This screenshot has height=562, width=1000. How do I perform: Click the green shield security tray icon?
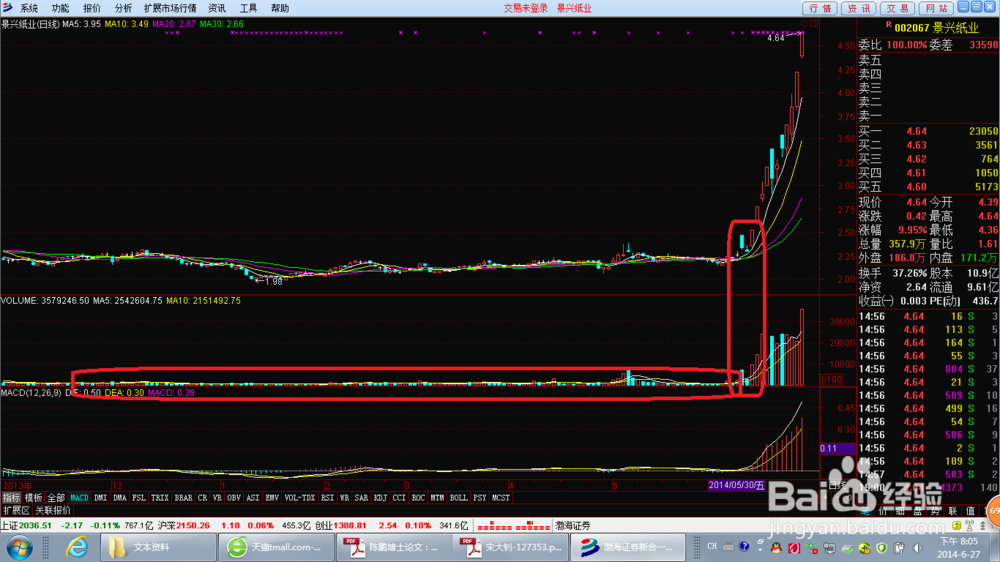pos(881,548)
